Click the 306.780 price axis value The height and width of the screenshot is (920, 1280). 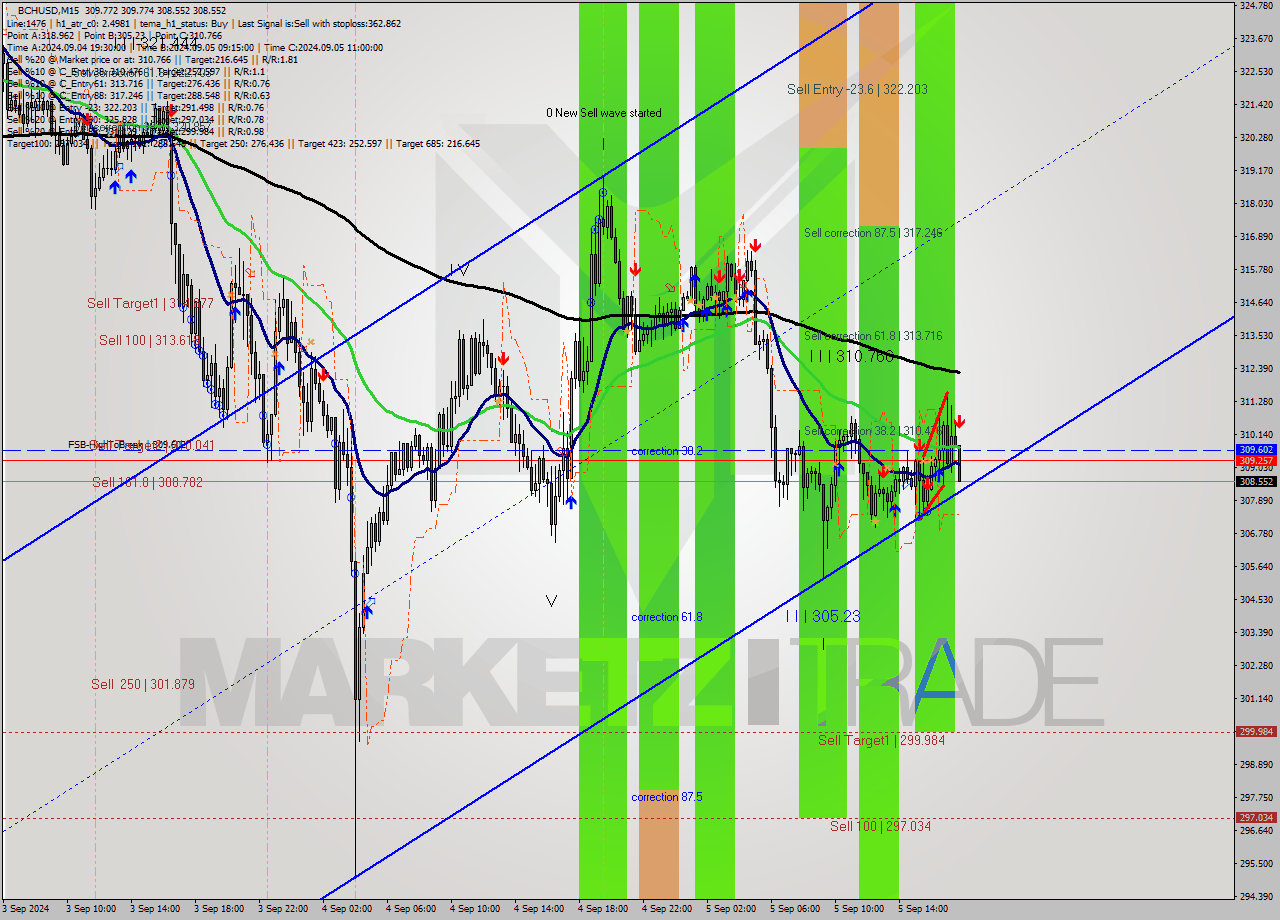[1256, 533]
